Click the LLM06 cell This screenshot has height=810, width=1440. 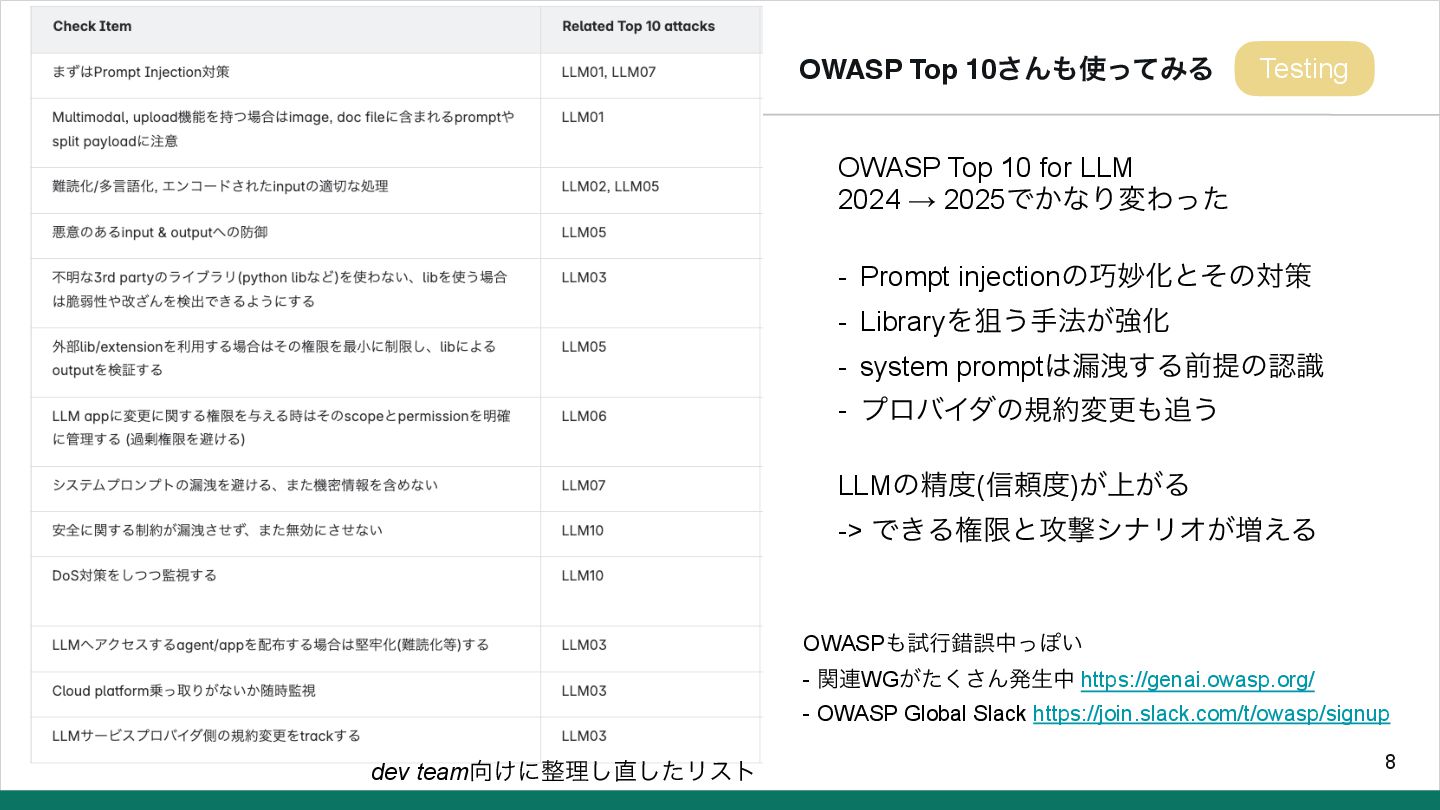point(584,416)
